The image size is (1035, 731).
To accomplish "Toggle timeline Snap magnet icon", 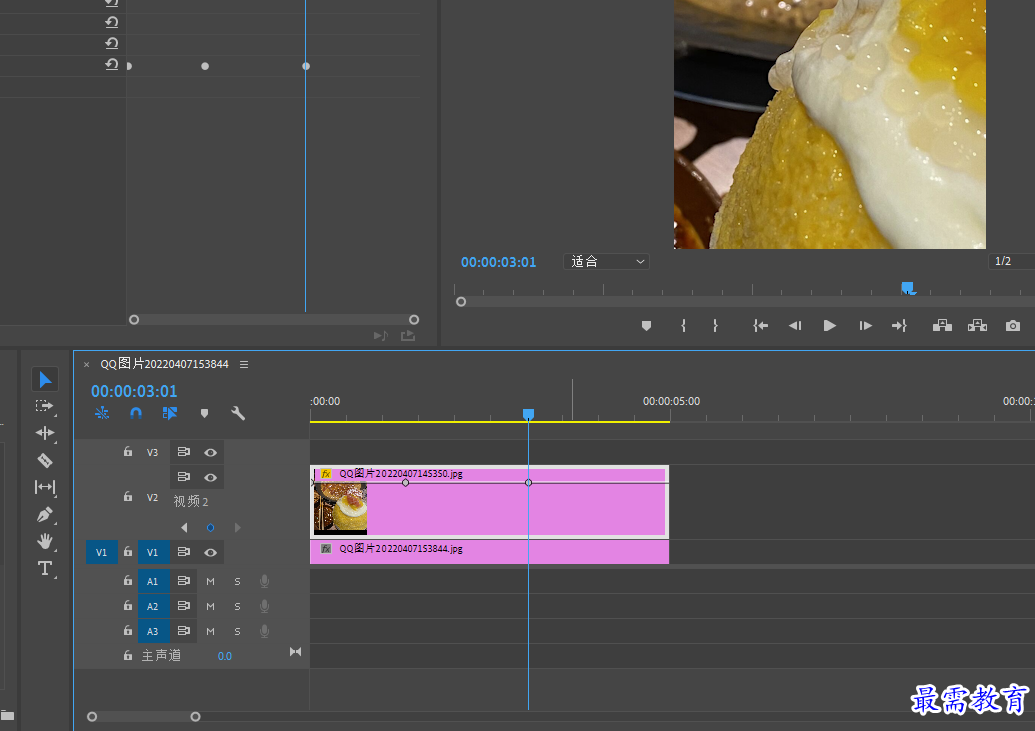I will [136, 413].
